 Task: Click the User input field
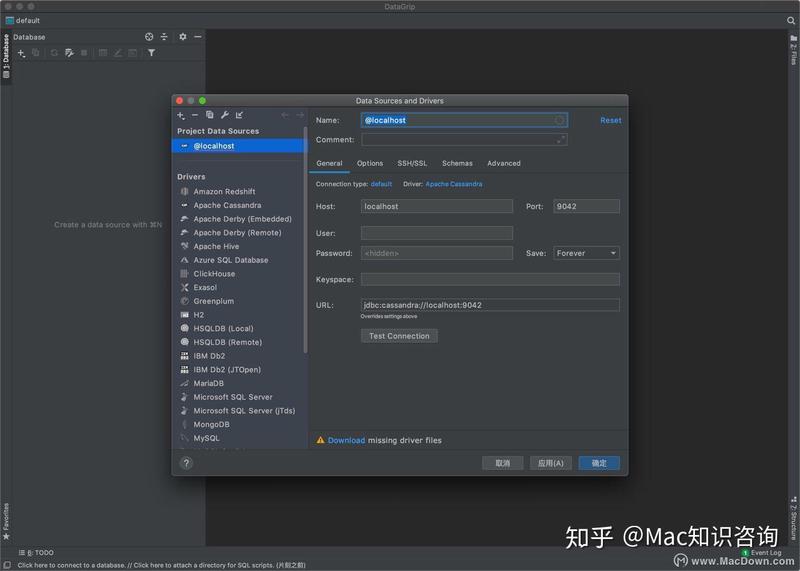[x=437, y=233]
